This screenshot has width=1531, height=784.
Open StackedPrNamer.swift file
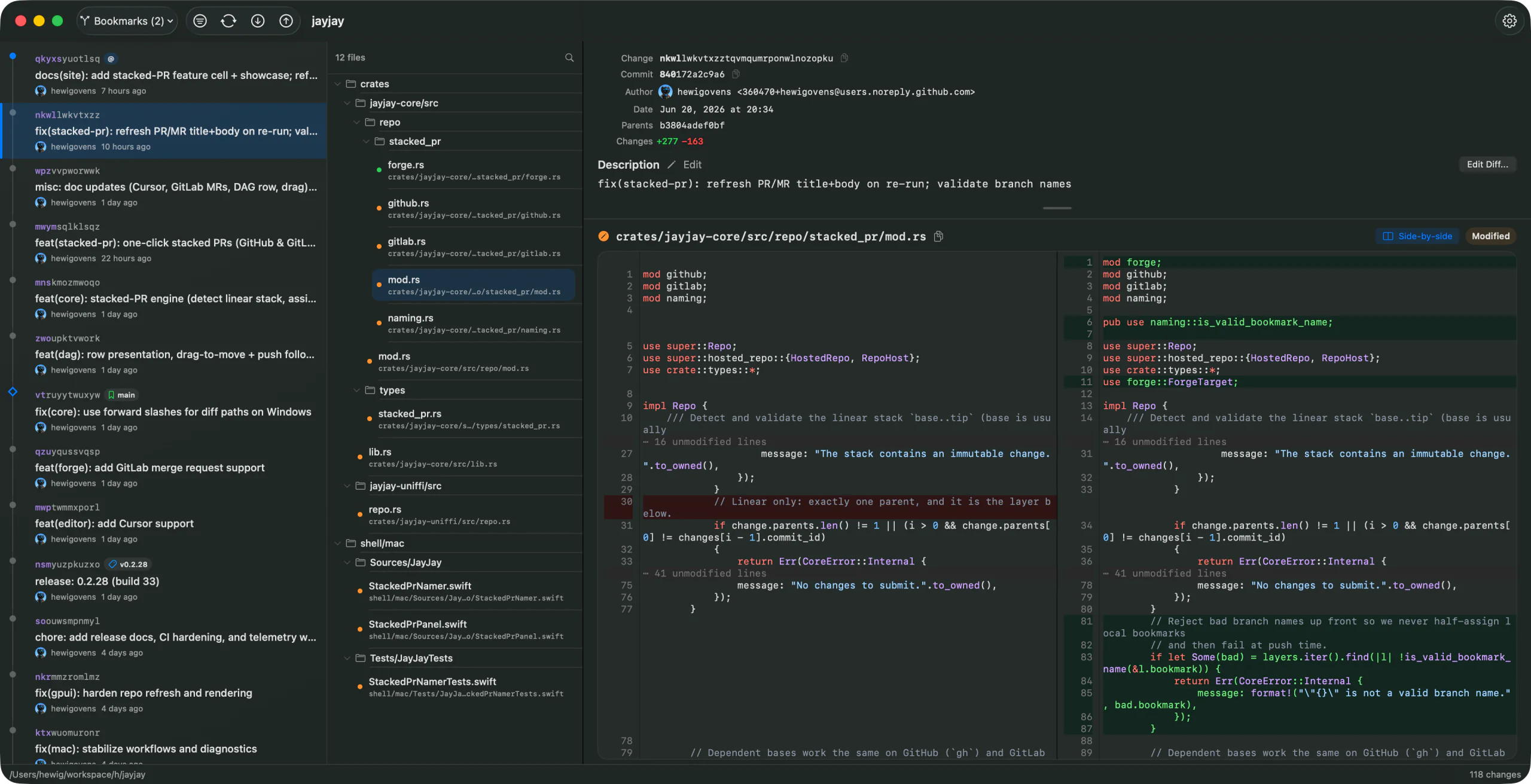464,591
